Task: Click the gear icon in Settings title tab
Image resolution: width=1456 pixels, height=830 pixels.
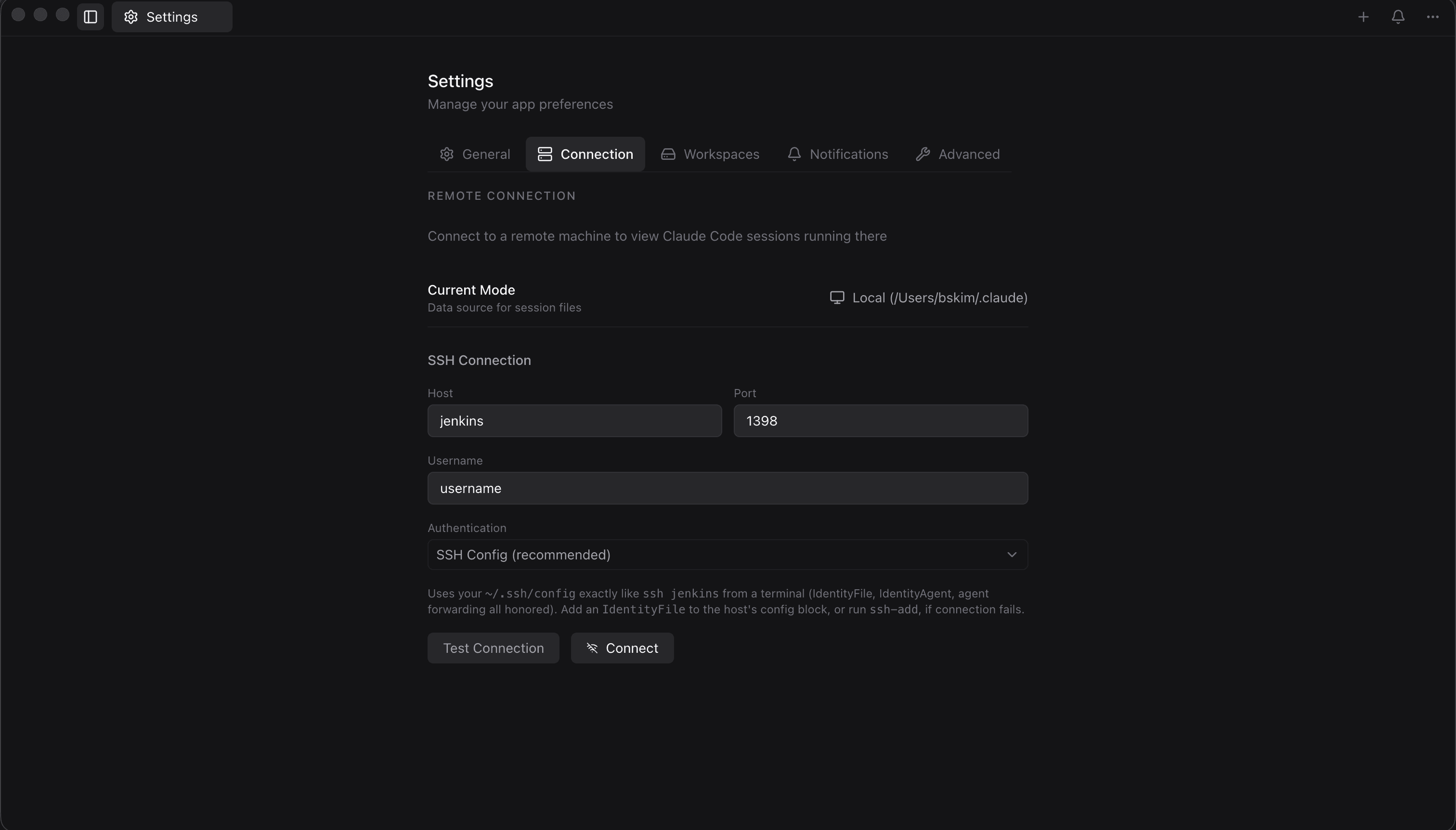Action: 130,16
